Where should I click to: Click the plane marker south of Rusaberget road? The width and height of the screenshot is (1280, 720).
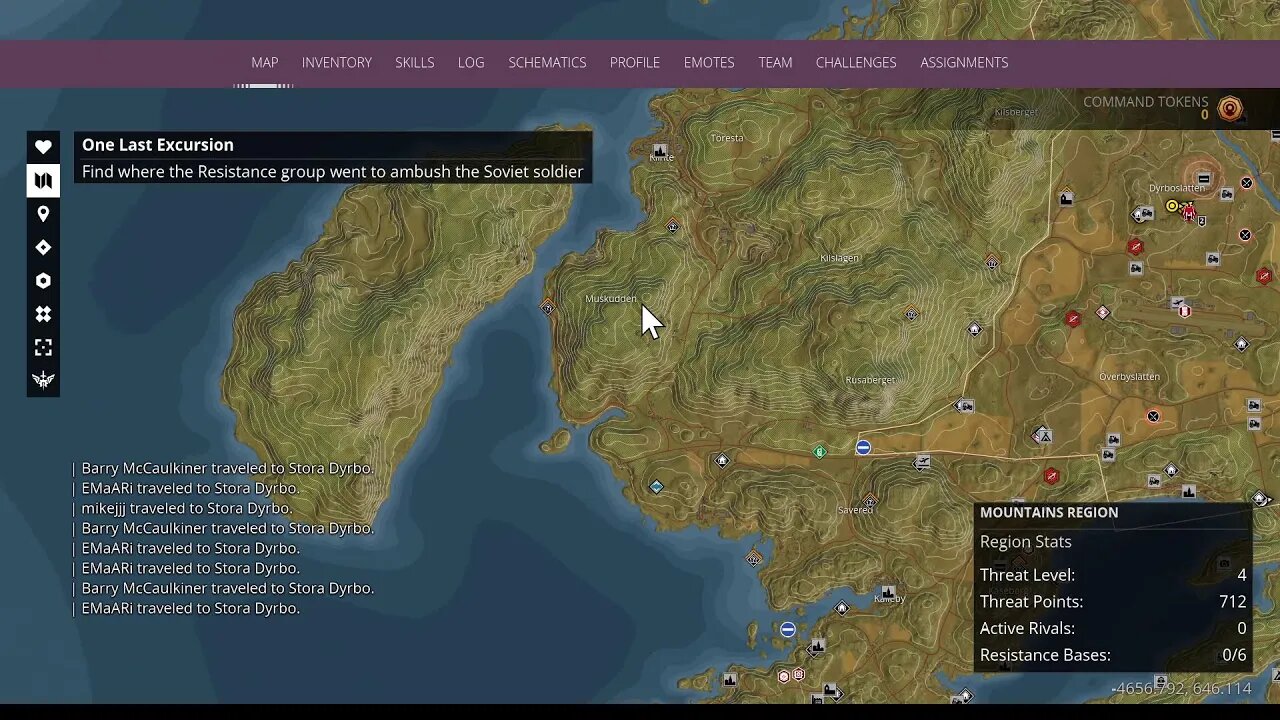click(922, 461)
